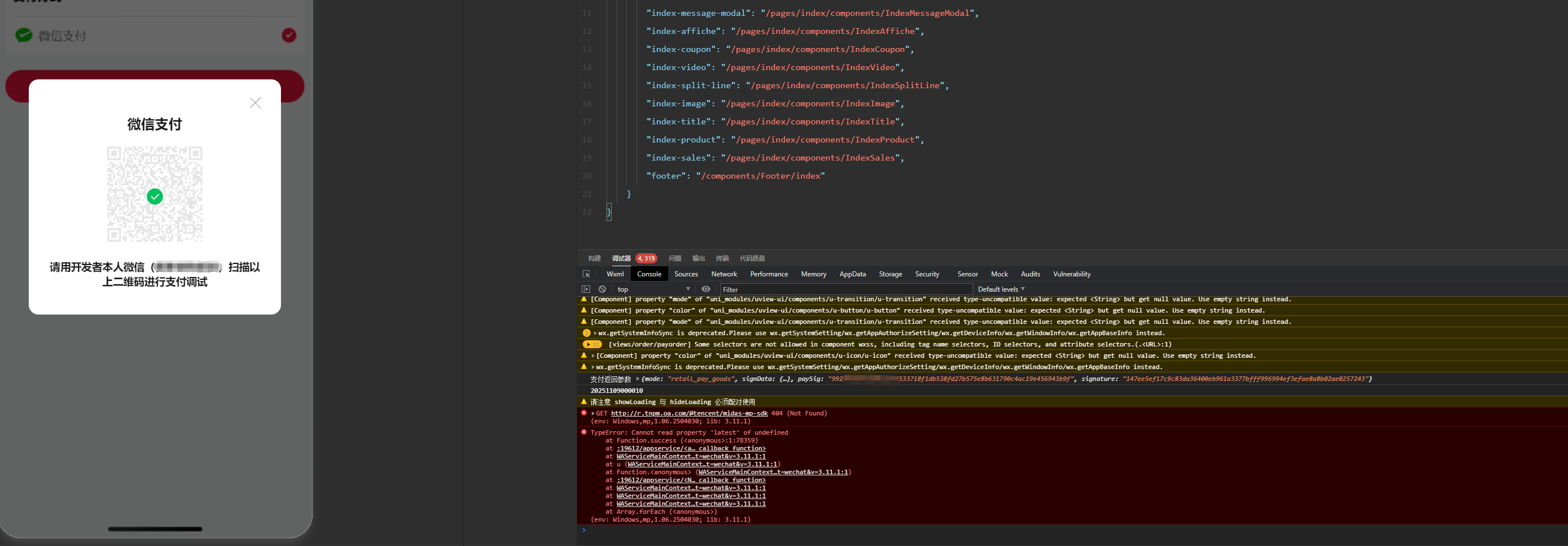This screenshot has height=546, width=1568.
Task: Switch to the 问题 panel tab
Action: (674, 258)
